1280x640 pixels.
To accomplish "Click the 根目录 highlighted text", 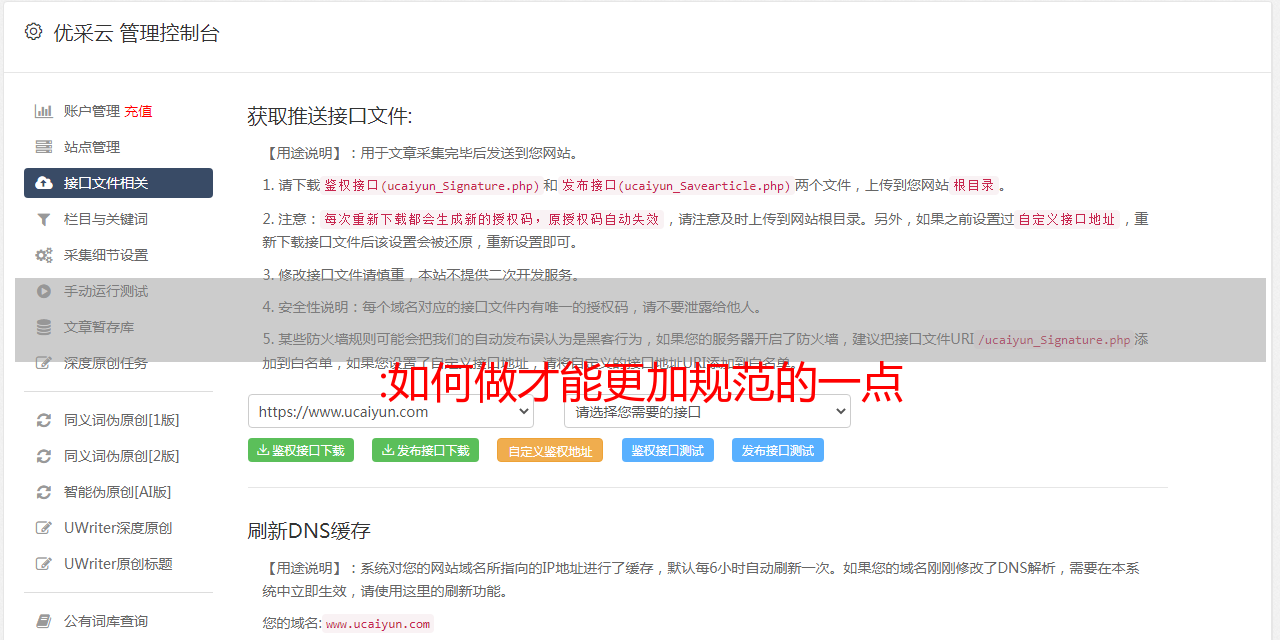I will [974, 185].
